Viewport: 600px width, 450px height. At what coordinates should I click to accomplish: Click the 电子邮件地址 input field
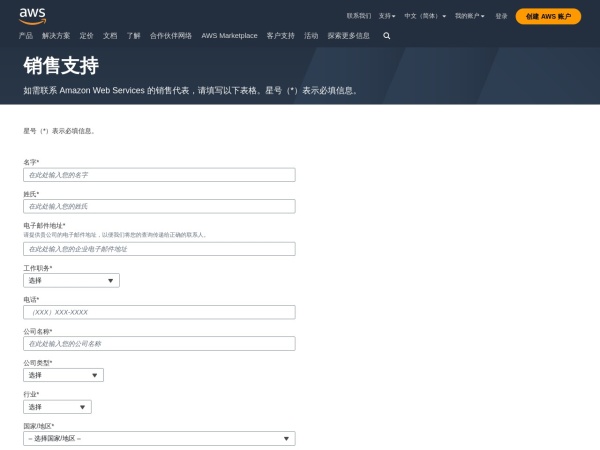tap(159, 248)
